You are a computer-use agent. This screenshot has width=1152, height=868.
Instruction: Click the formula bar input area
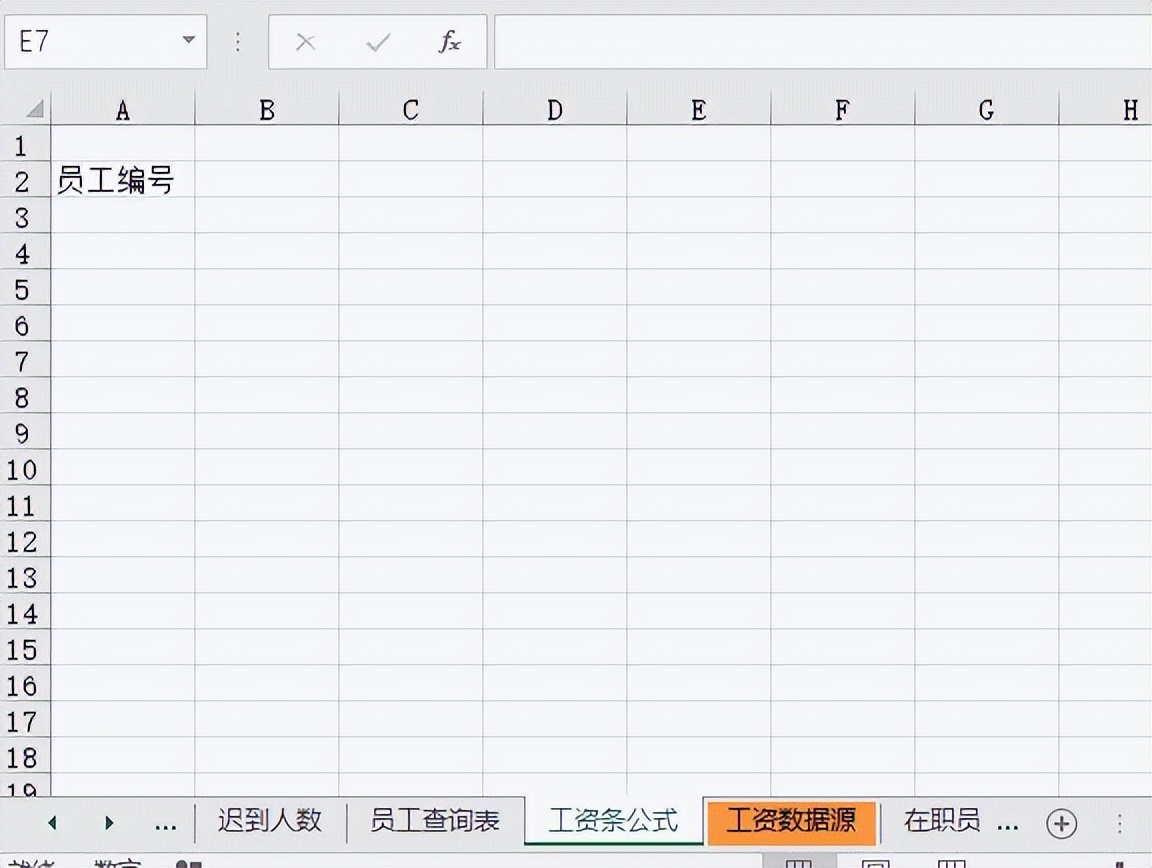(x=822, y=42)
